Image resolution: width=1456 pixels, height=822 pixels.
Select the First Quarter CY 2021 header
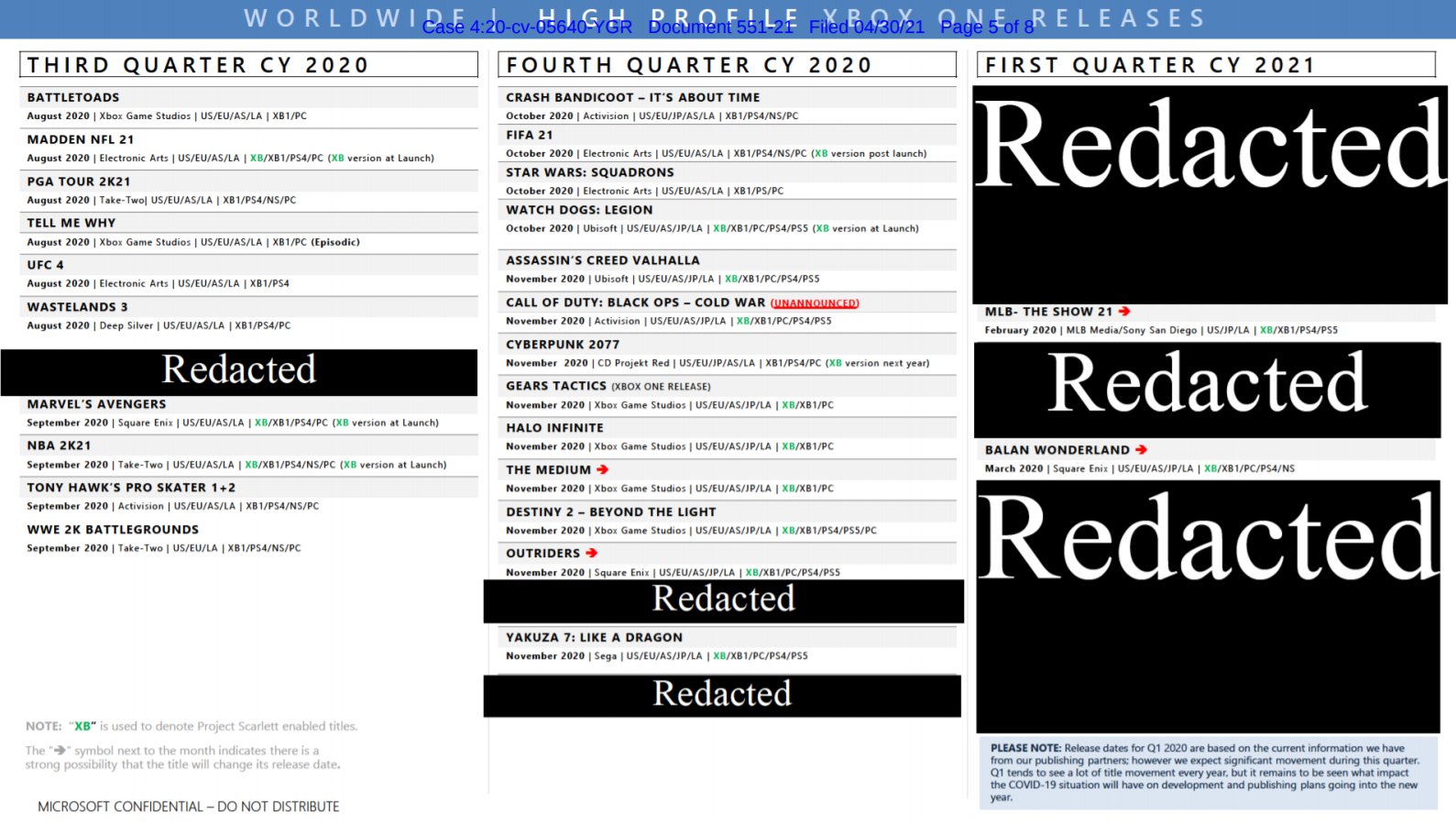(1205, 65)
